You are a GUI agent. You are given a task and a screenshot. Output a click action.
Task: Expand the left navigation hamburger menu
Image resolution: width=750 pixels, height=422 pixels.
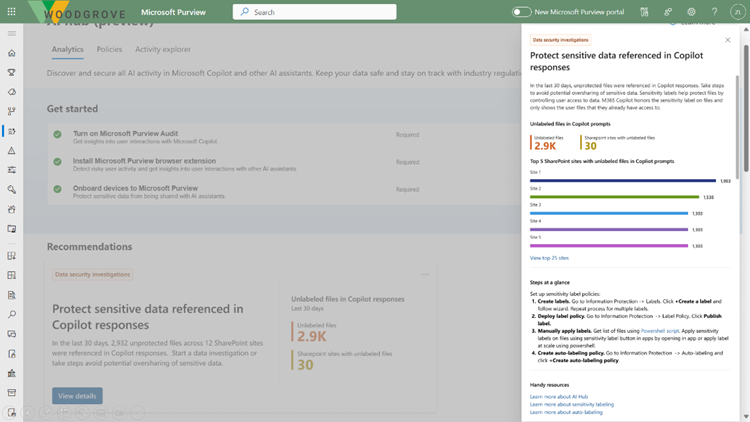[12, 33]
